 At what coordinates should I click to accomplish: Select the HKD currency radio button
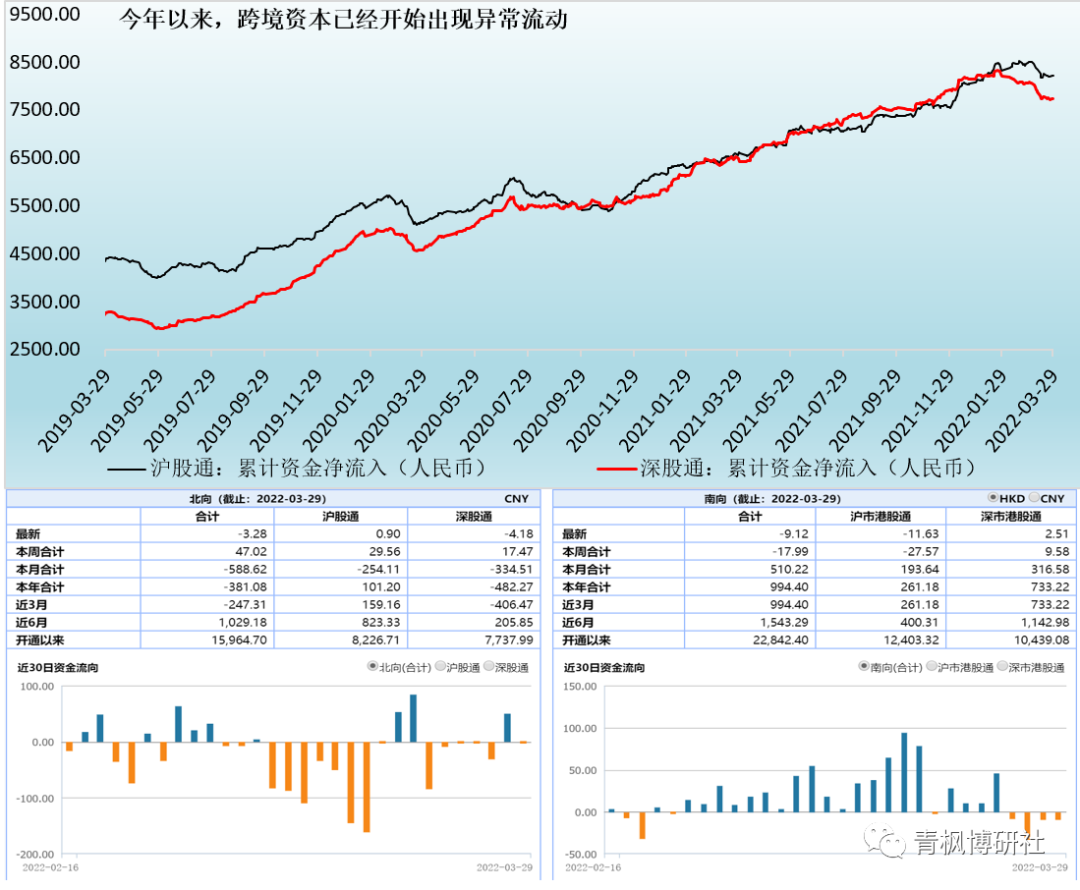pyautogui.click(x=992, y=498)
